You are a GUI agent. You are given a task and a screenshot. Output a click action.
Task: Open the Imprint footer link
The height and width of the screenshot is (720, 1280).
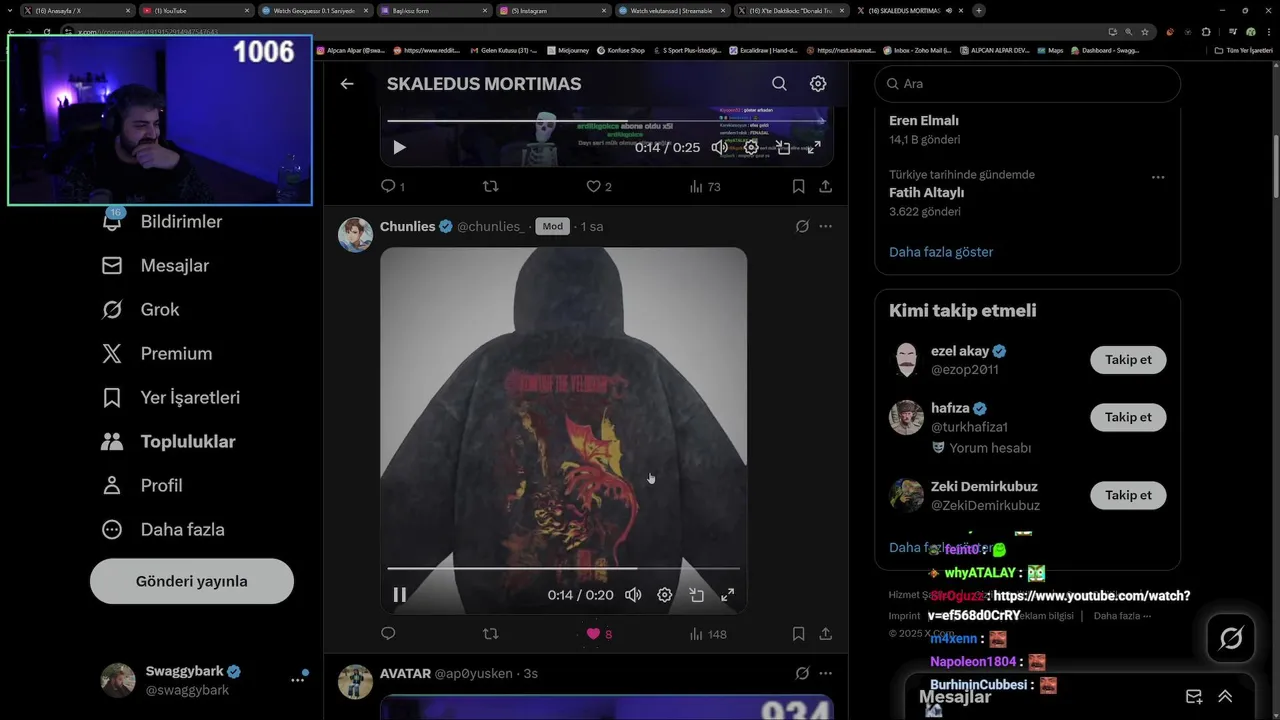(904, 616)
